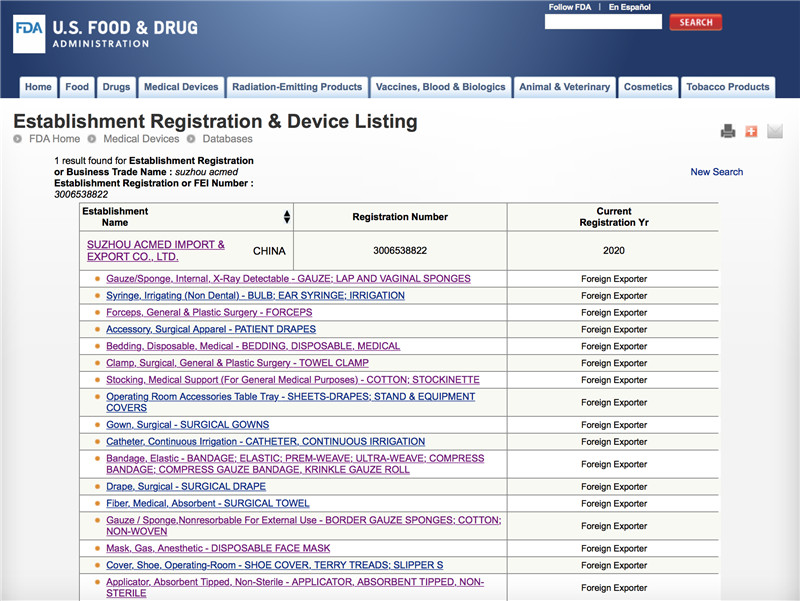Screen dimensions: 800x601
Task: Click Current Registration Yr column header
Action: (614, 217)
